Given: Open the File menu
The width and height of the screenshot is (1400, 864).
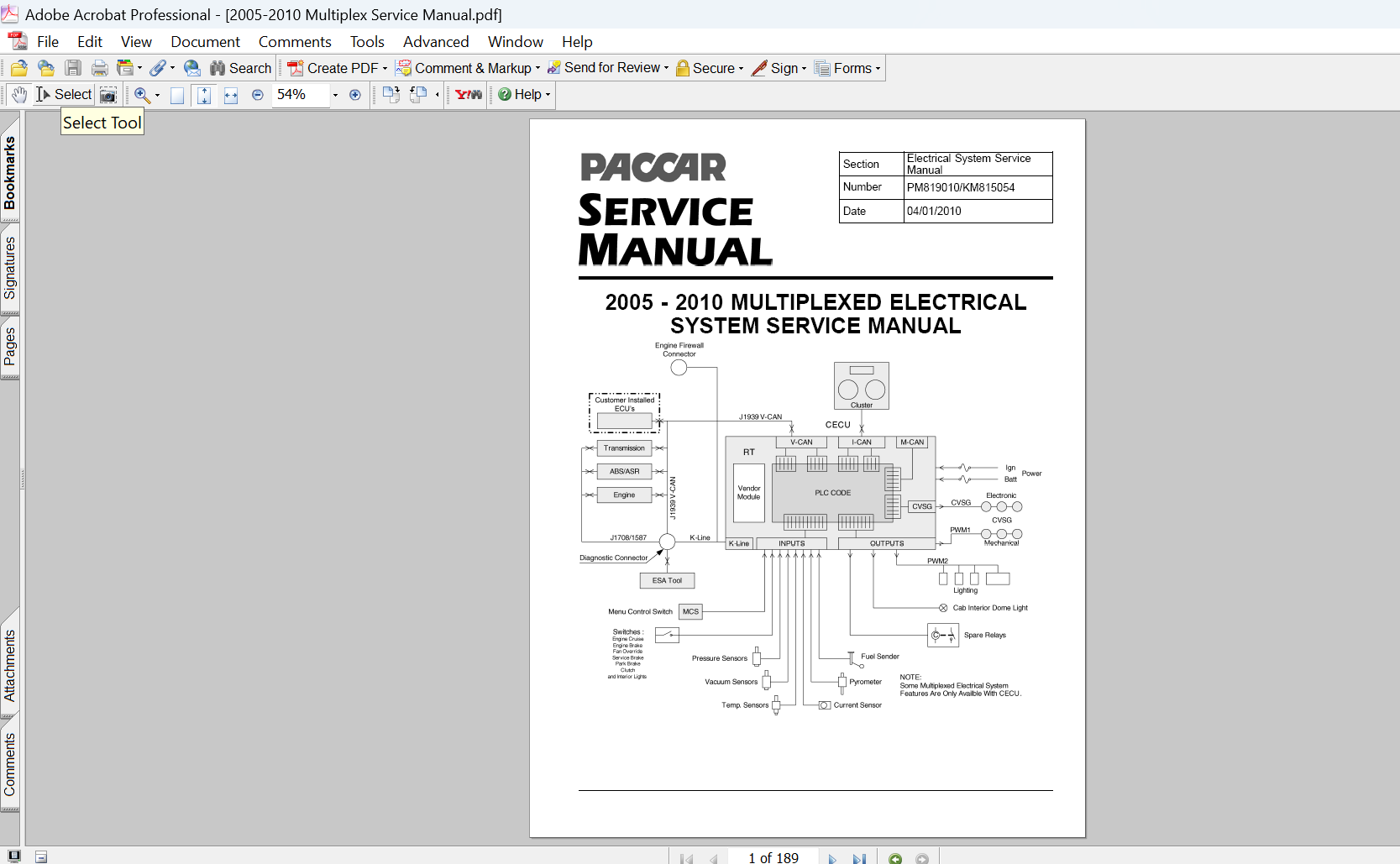Looking at the screenshot, I should tap(48, 42).
